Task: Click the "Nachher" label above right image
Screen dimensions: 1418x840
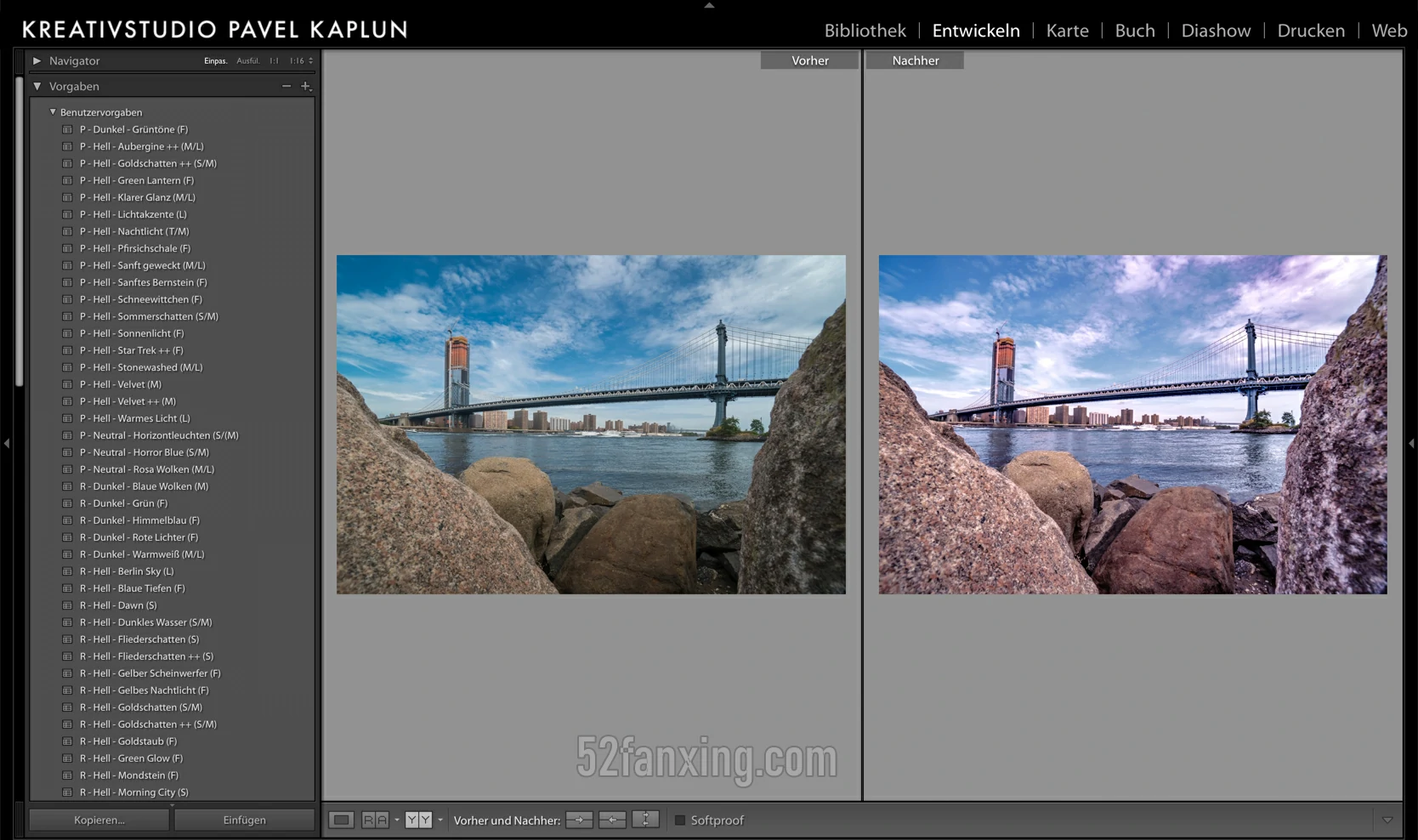Action: pos(916,60)
